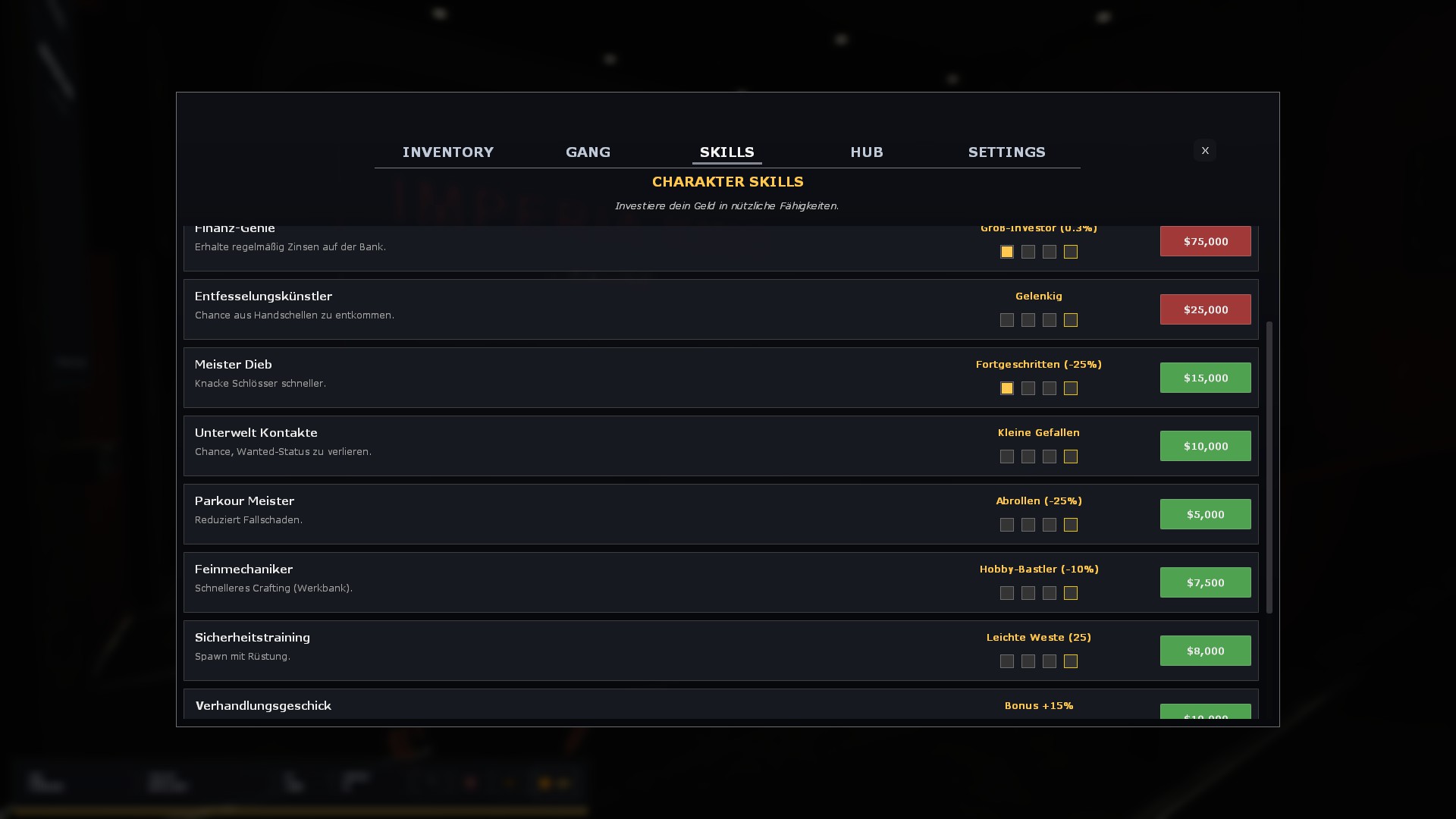The height and width of the screenshot is (819, 1456).
Task: Open the GANG tab
Action: [588, 152]
